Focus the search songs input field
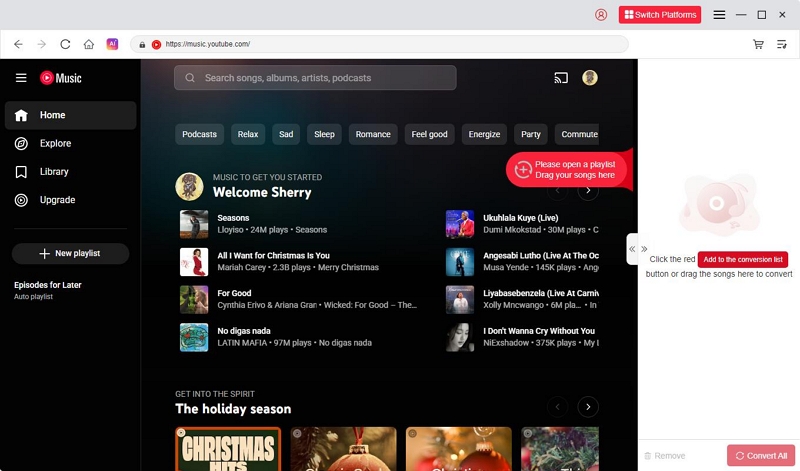 (315, 78)
